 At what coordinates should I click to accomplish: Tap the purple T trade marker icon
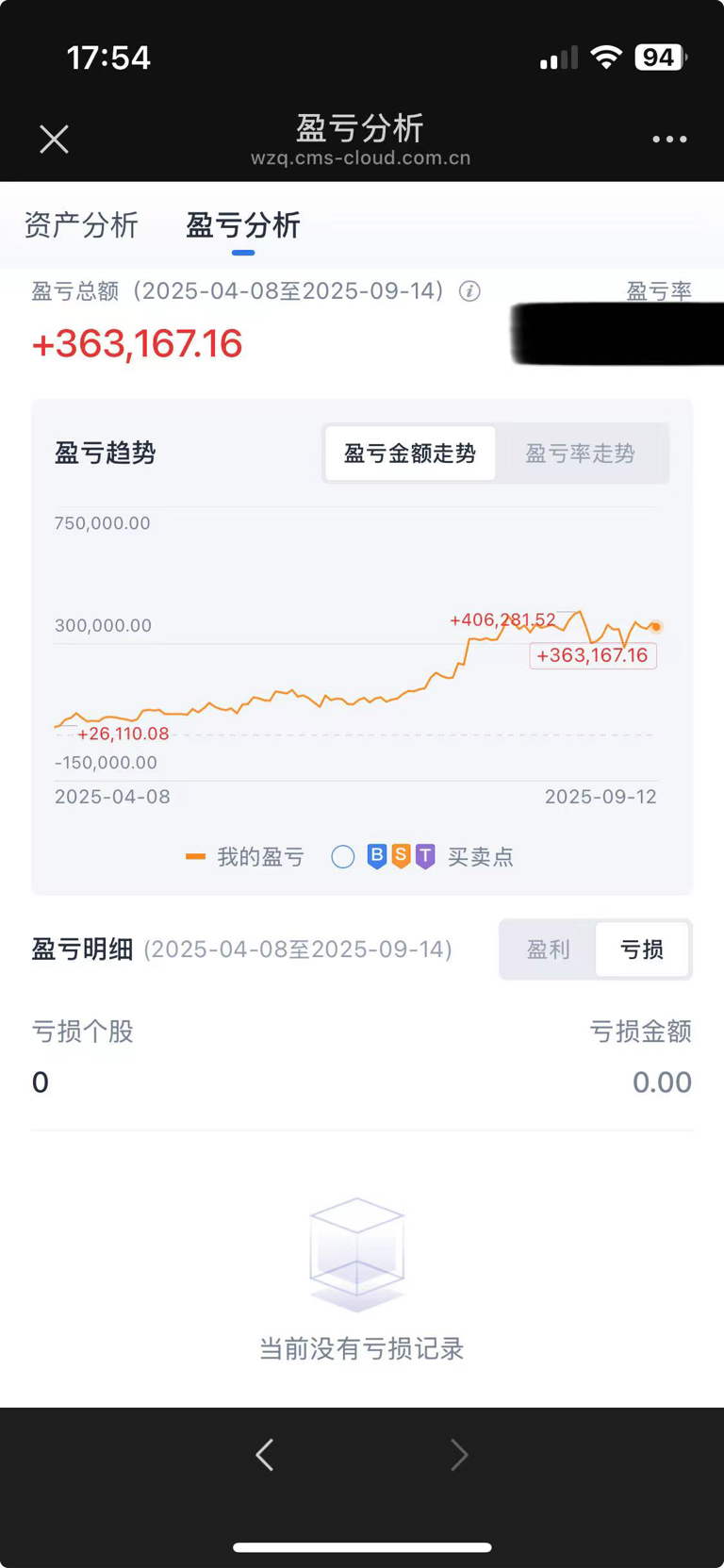425,856
